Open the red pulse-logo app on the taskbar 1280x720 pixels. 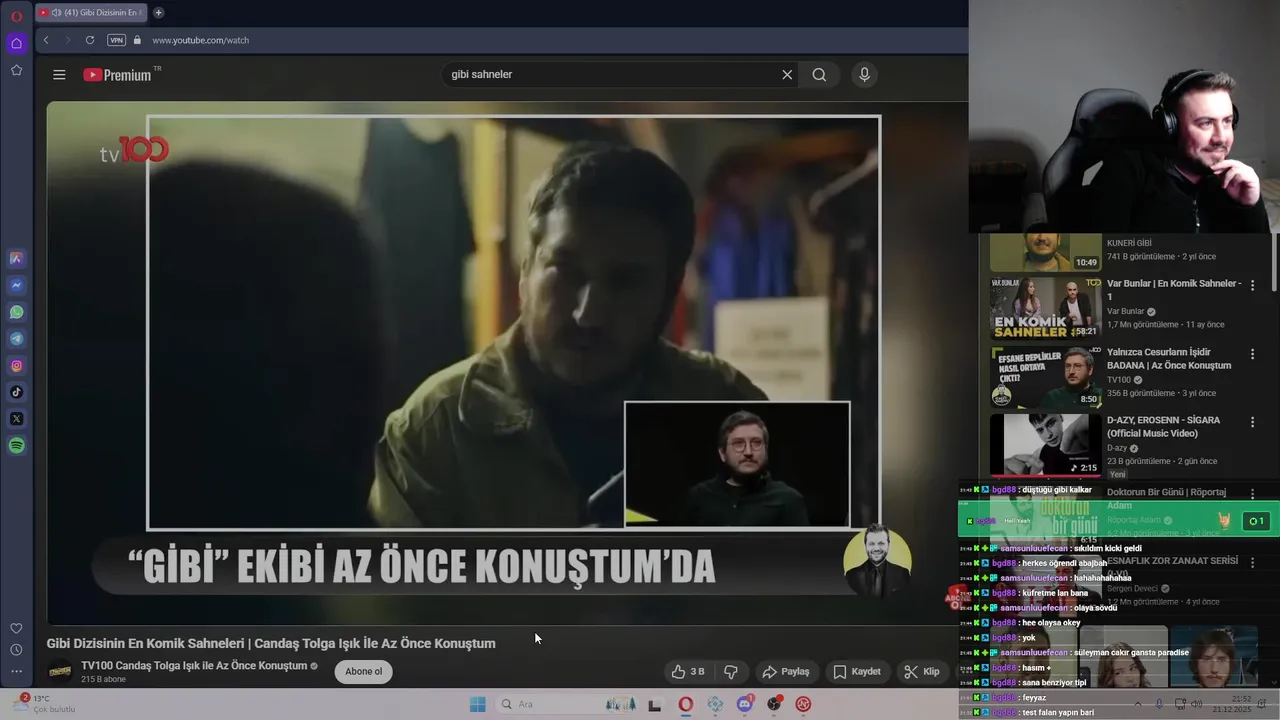[x=803, y=704]
